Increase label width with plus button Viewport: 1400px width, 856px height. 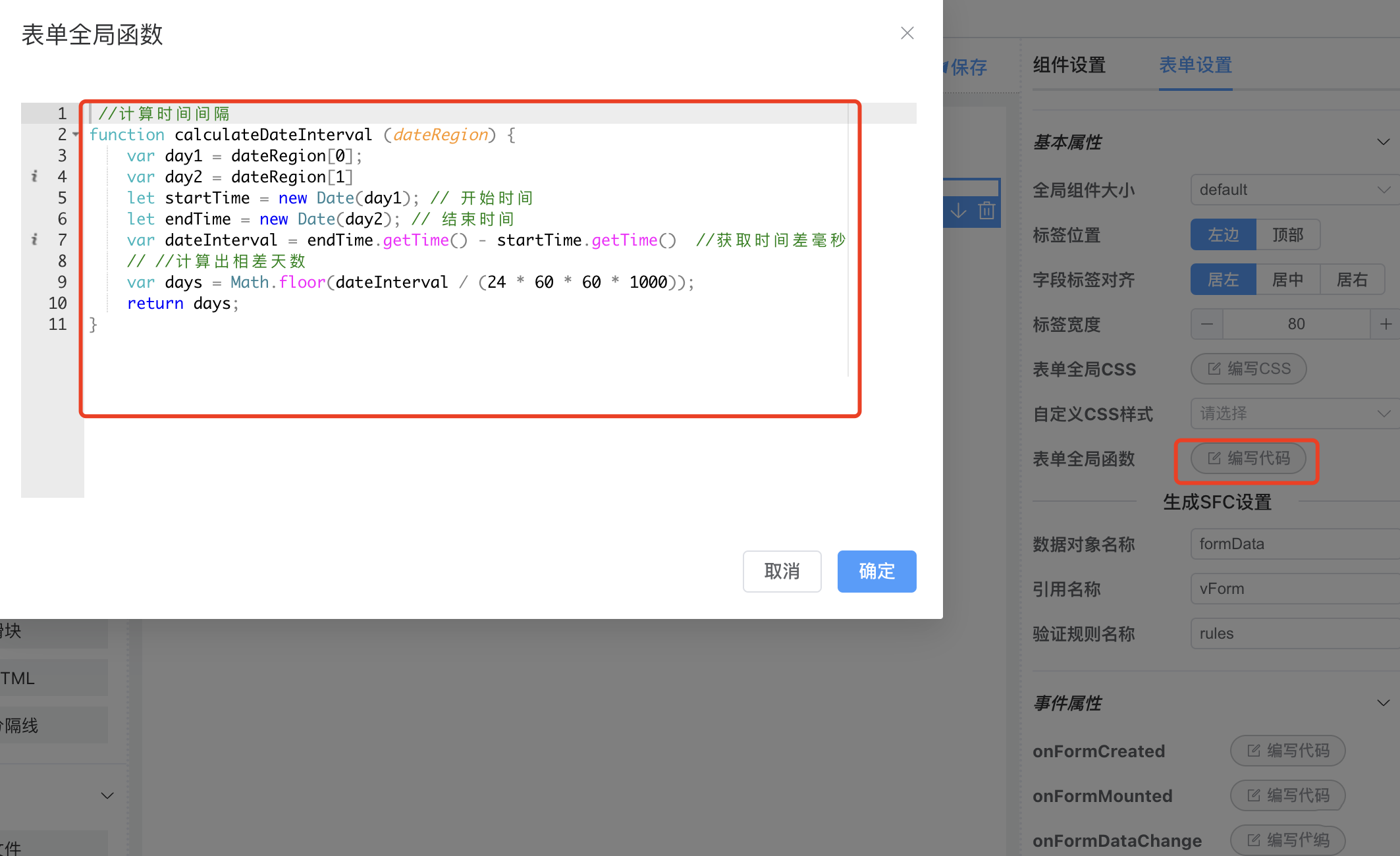[x=1386, y=324]
